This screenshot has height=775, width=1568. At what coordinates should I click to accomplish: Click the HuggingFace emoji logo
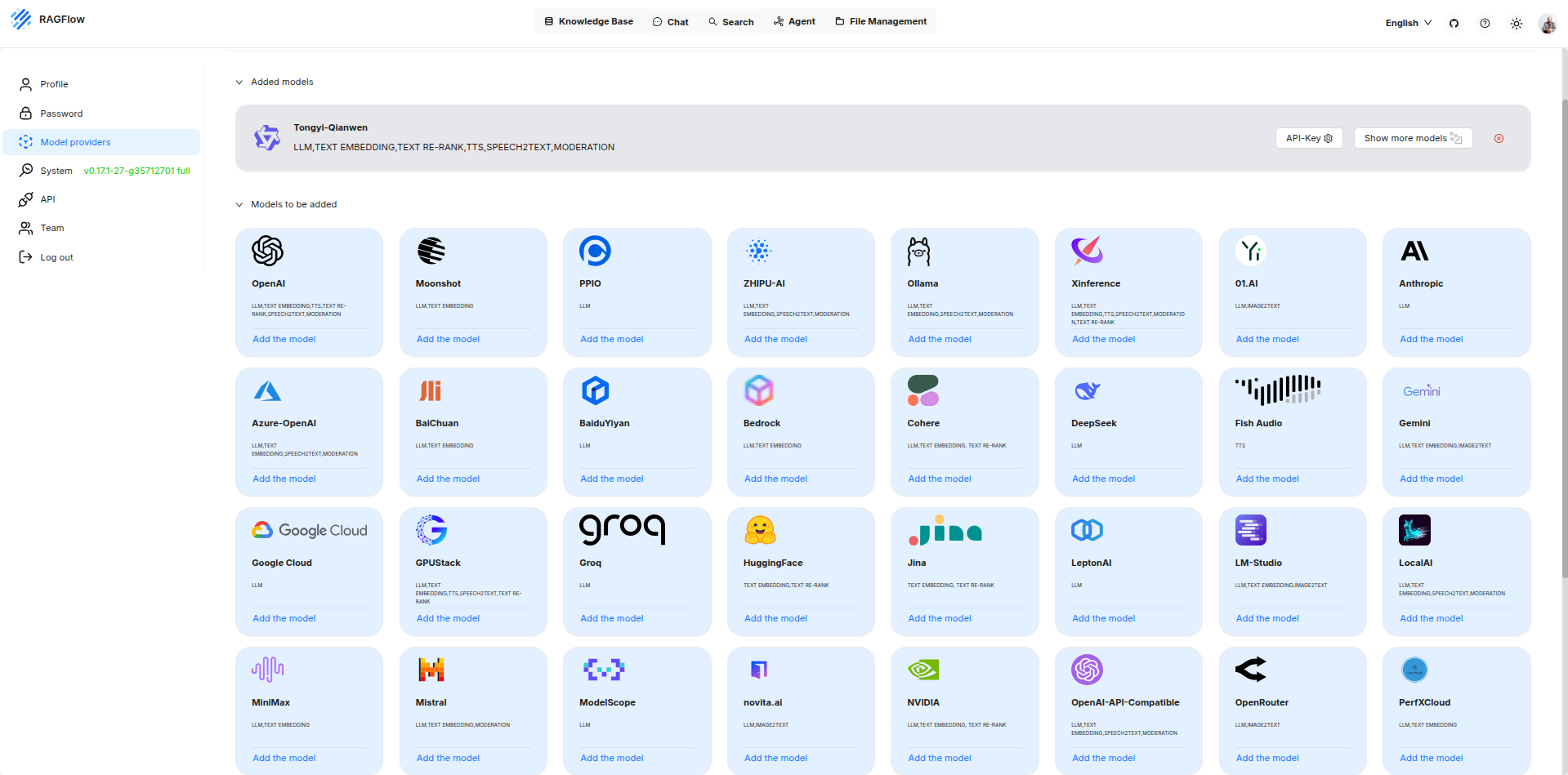pyautogui.click(x=760, y=530)
